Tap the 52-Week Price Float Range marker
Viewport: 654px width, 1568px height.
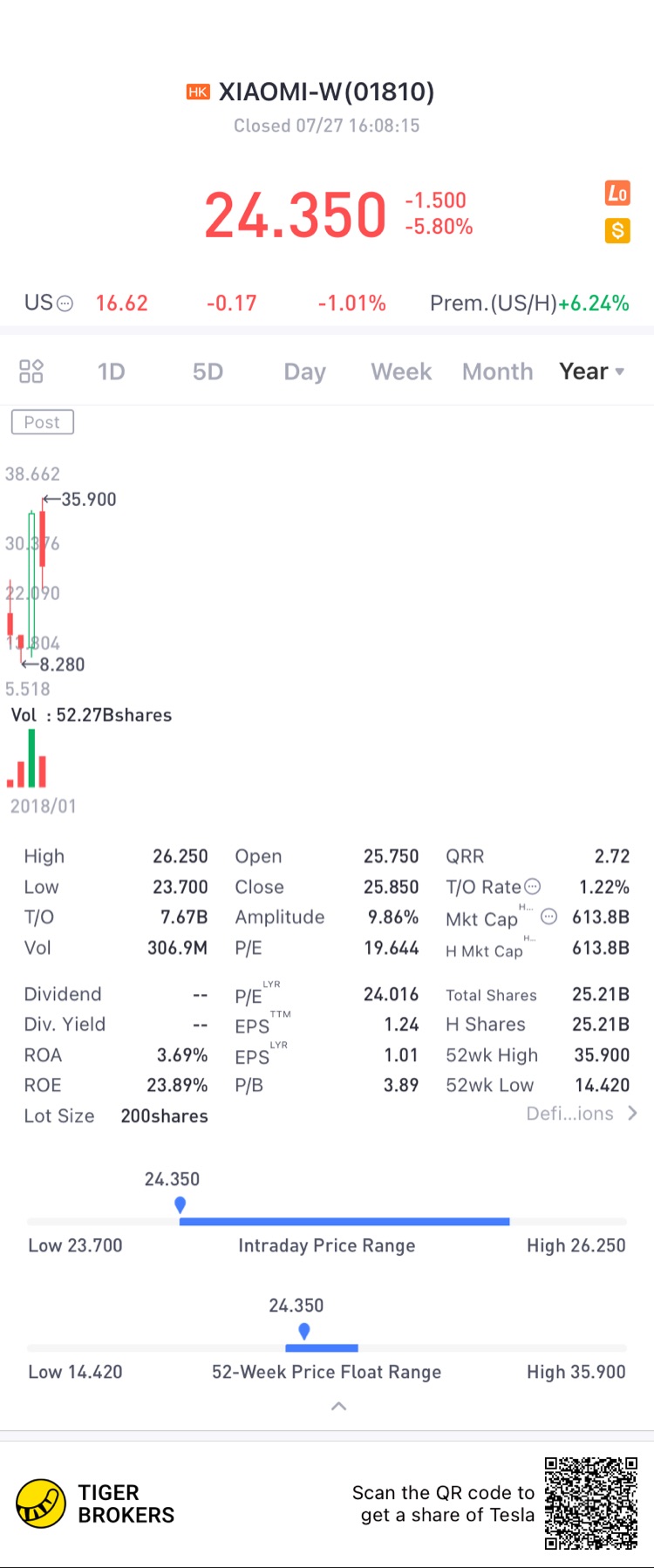click(303, 1332)
